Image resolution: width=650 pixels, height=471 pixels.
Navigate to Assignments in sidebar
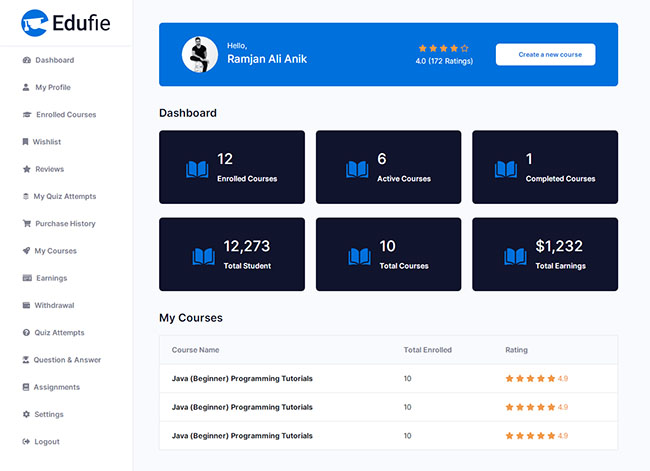coord(56,387)
